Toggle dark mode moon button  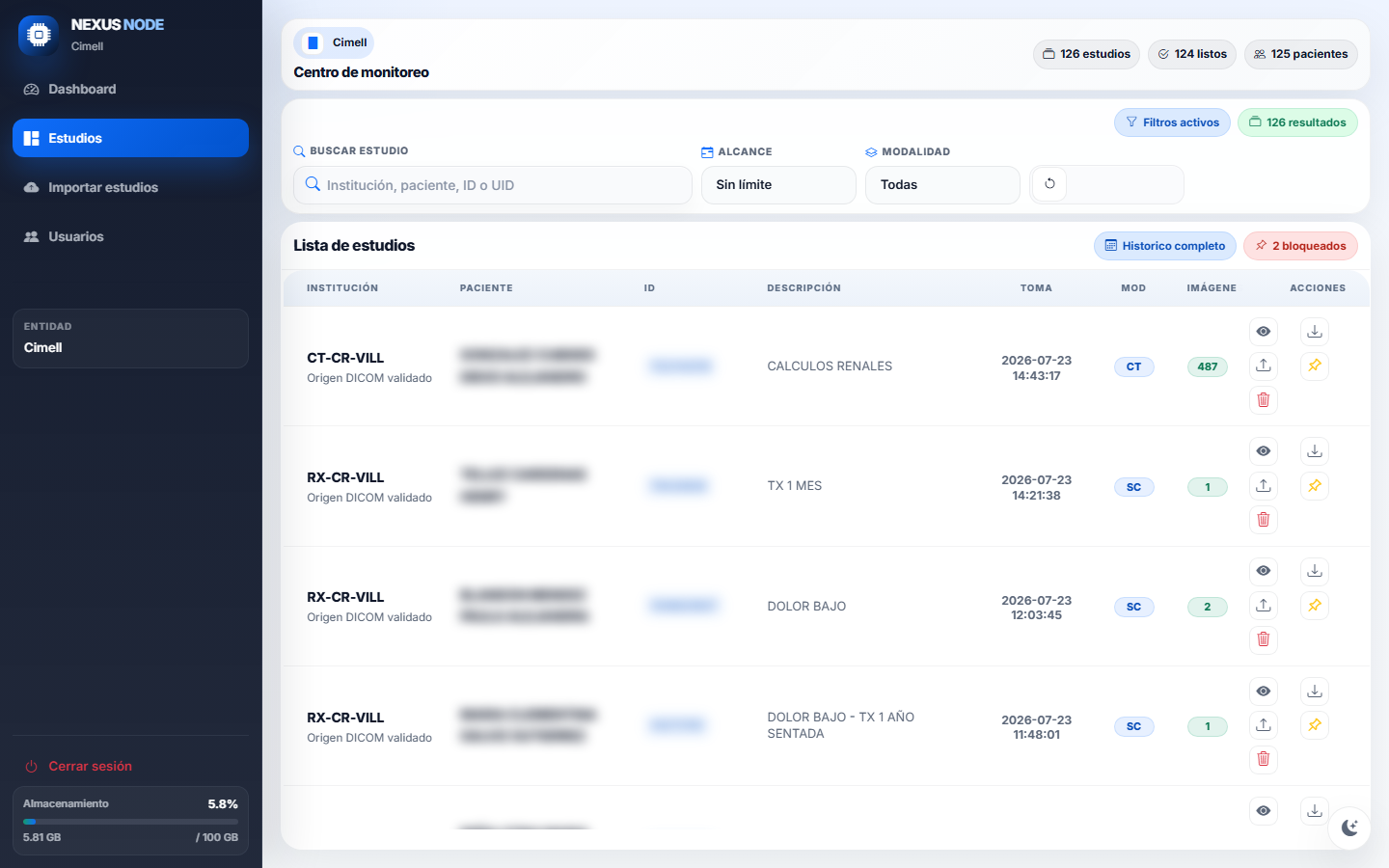point(1349,827)
